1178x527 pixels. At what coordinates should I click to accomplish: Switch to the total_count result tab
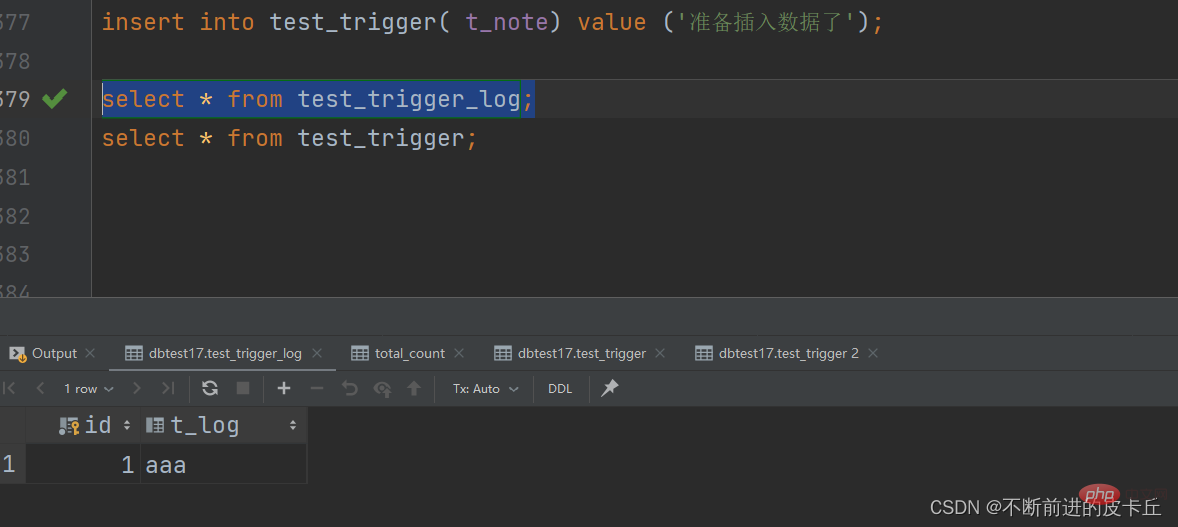409,353
